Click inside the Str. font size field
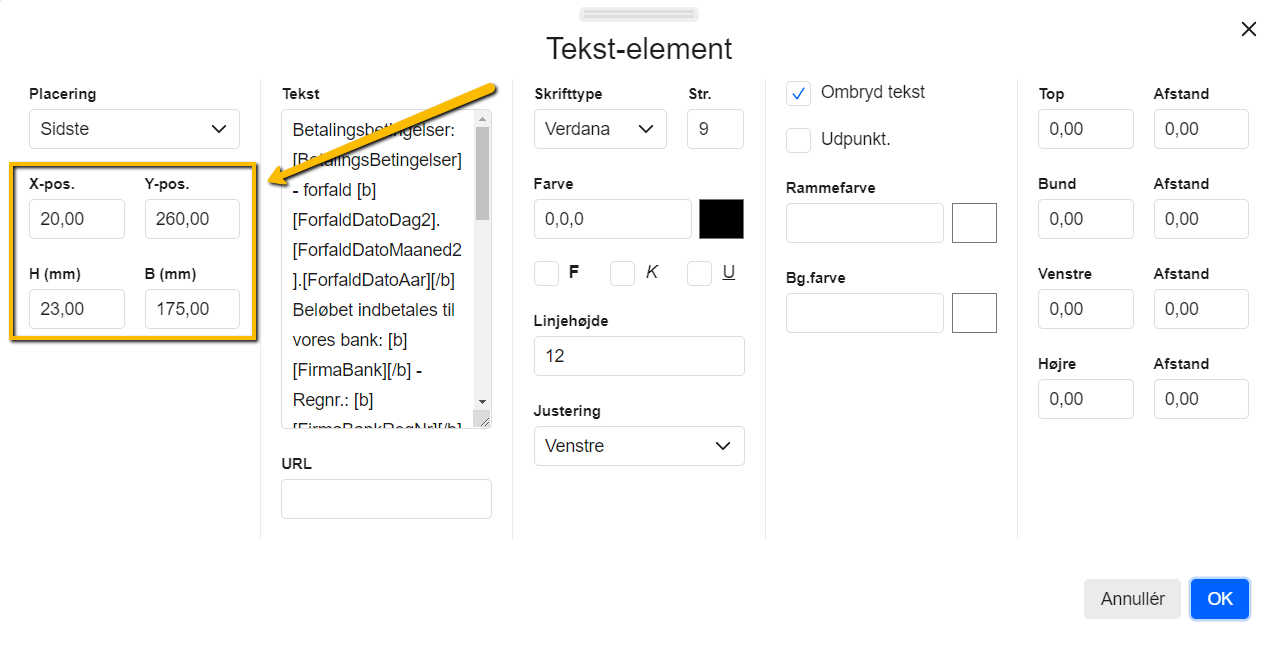The image size is (1277, 647). [x=715, y=129]
